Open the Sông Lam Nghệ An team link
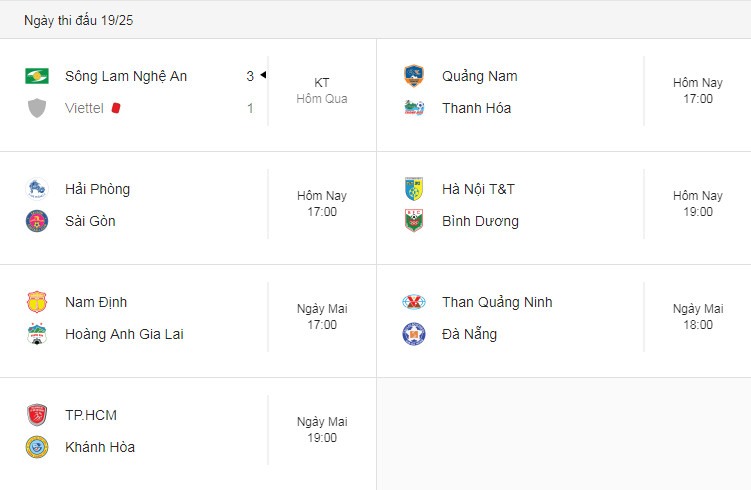 coord(126,76)
